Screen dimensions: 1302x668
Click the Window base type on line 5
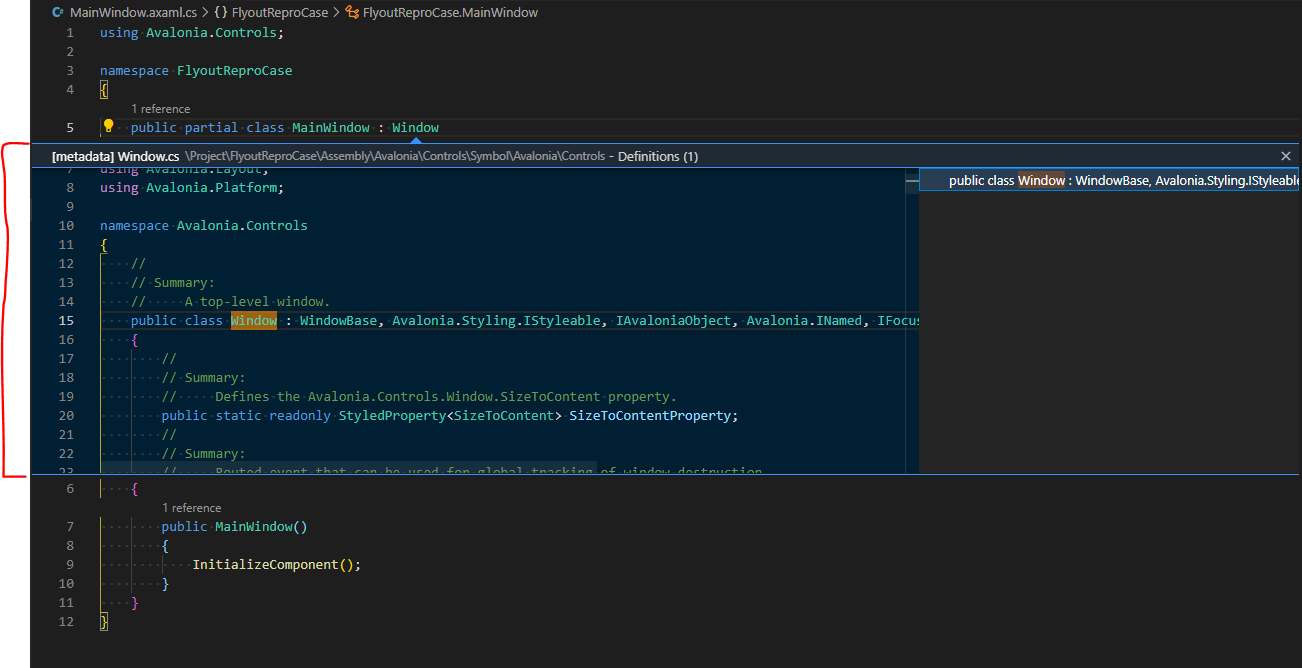[415, 127]
